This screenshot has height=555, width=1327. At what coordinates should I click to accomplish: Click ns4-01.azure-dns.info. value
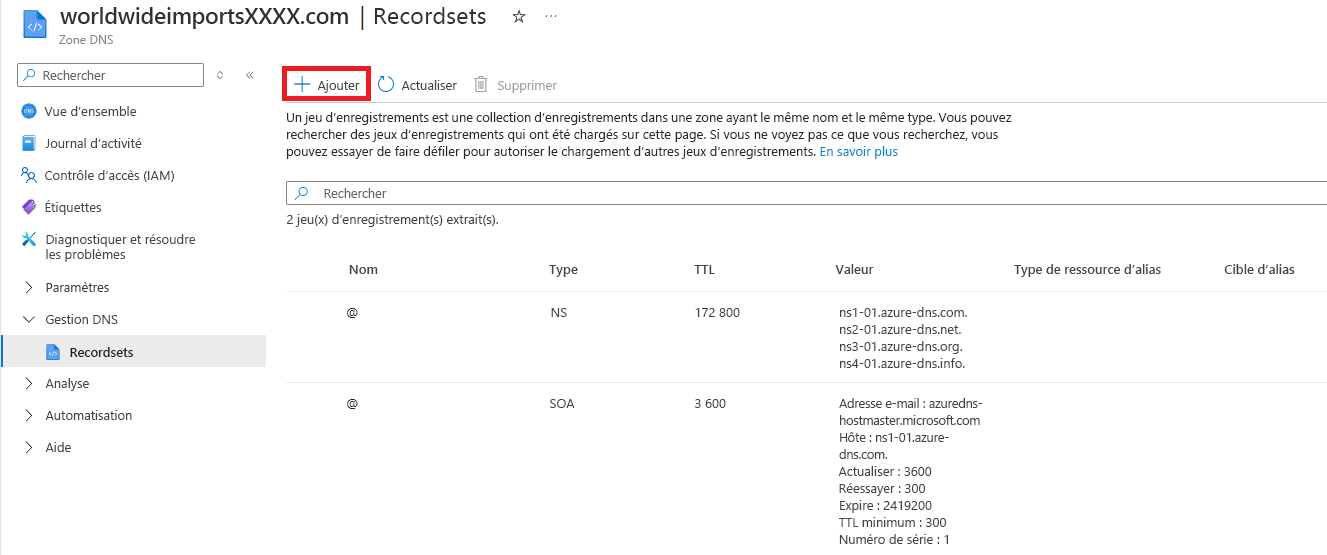tap(902, 364)
